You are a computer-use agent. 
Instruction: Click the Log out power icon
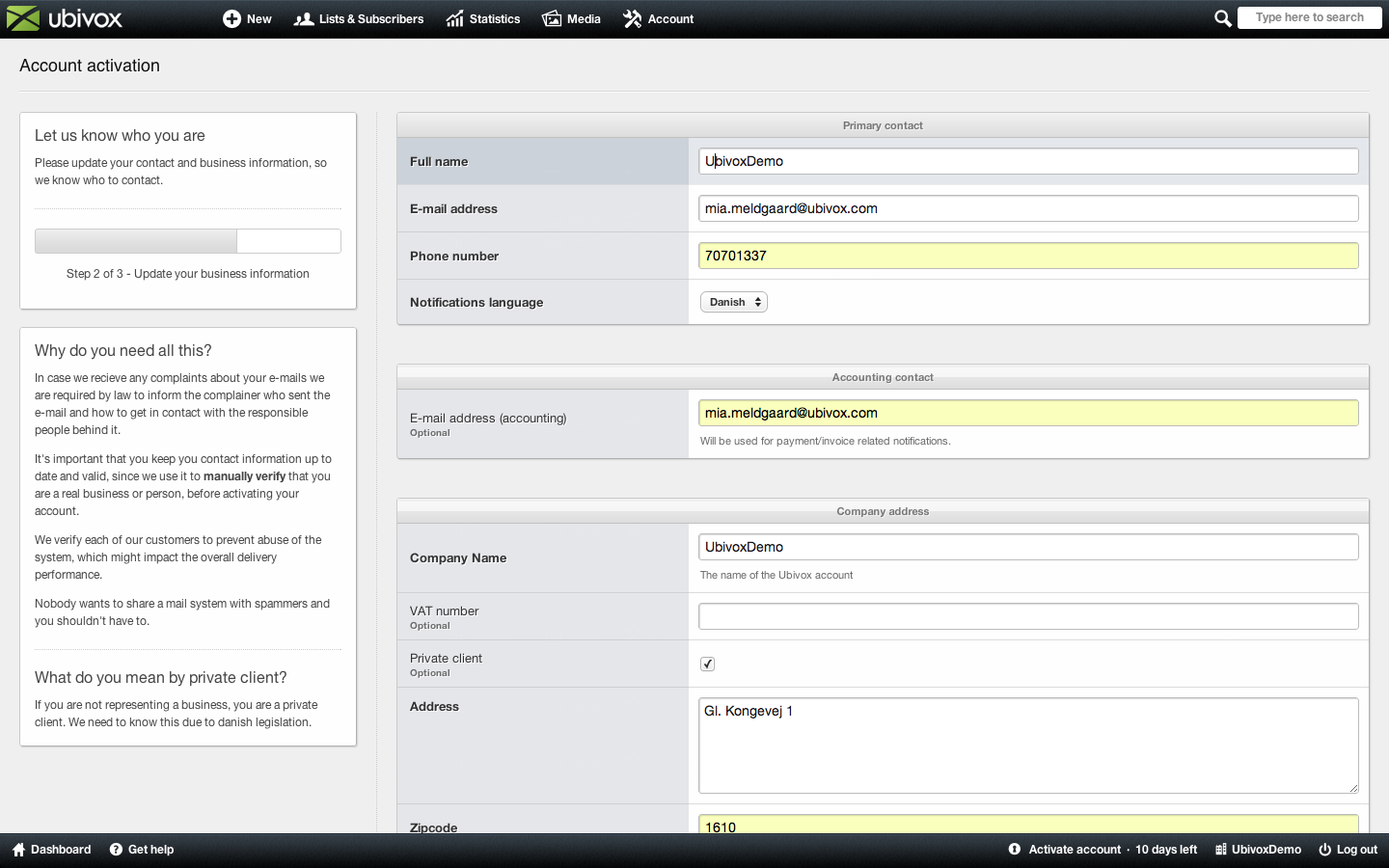[1325, 850]
